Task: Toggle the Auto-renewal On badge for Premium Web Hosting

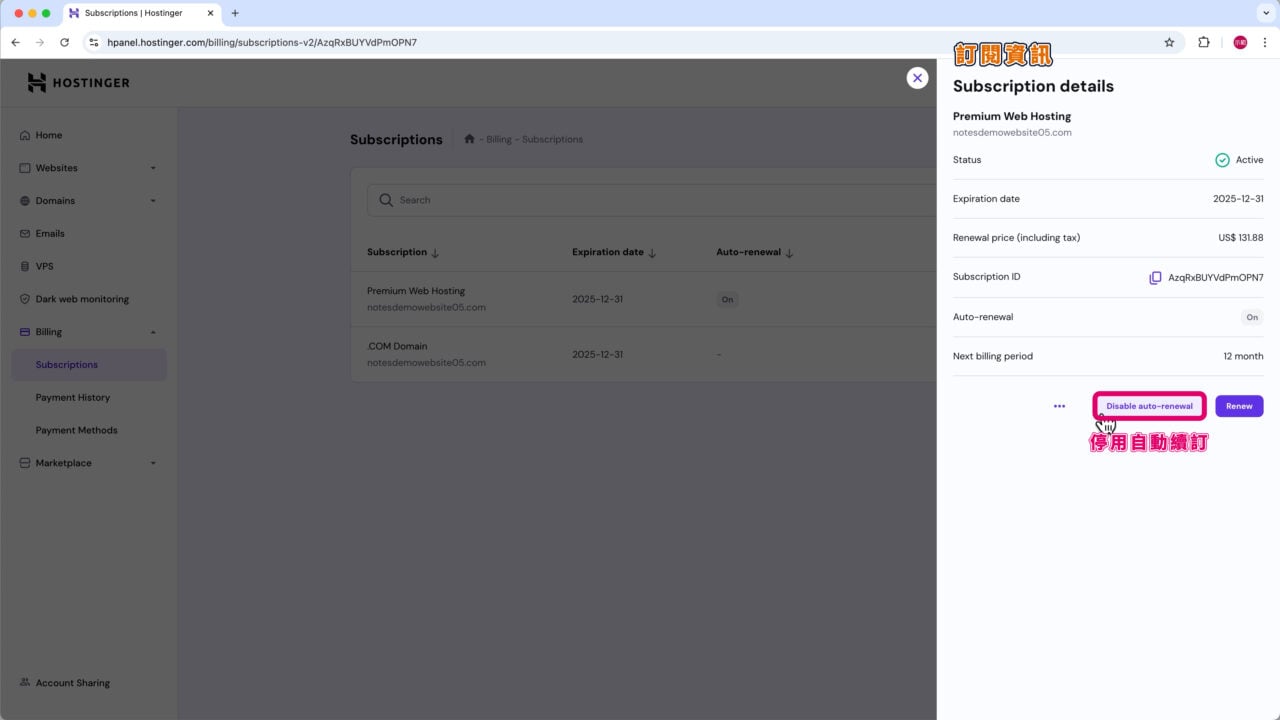Action: [x=727, y=299]
